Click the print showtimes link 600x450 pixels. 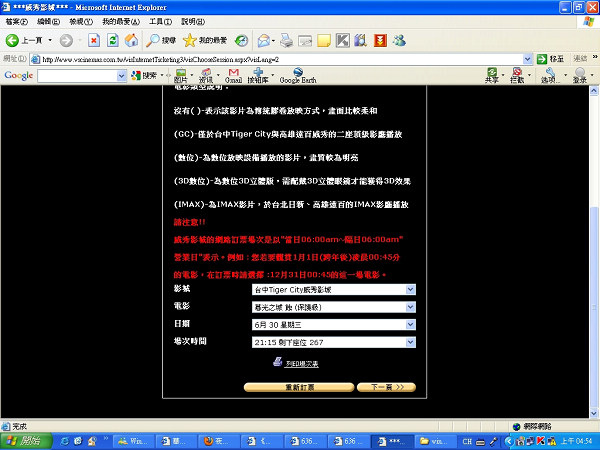pyautogui.click(x=301, y=364)
